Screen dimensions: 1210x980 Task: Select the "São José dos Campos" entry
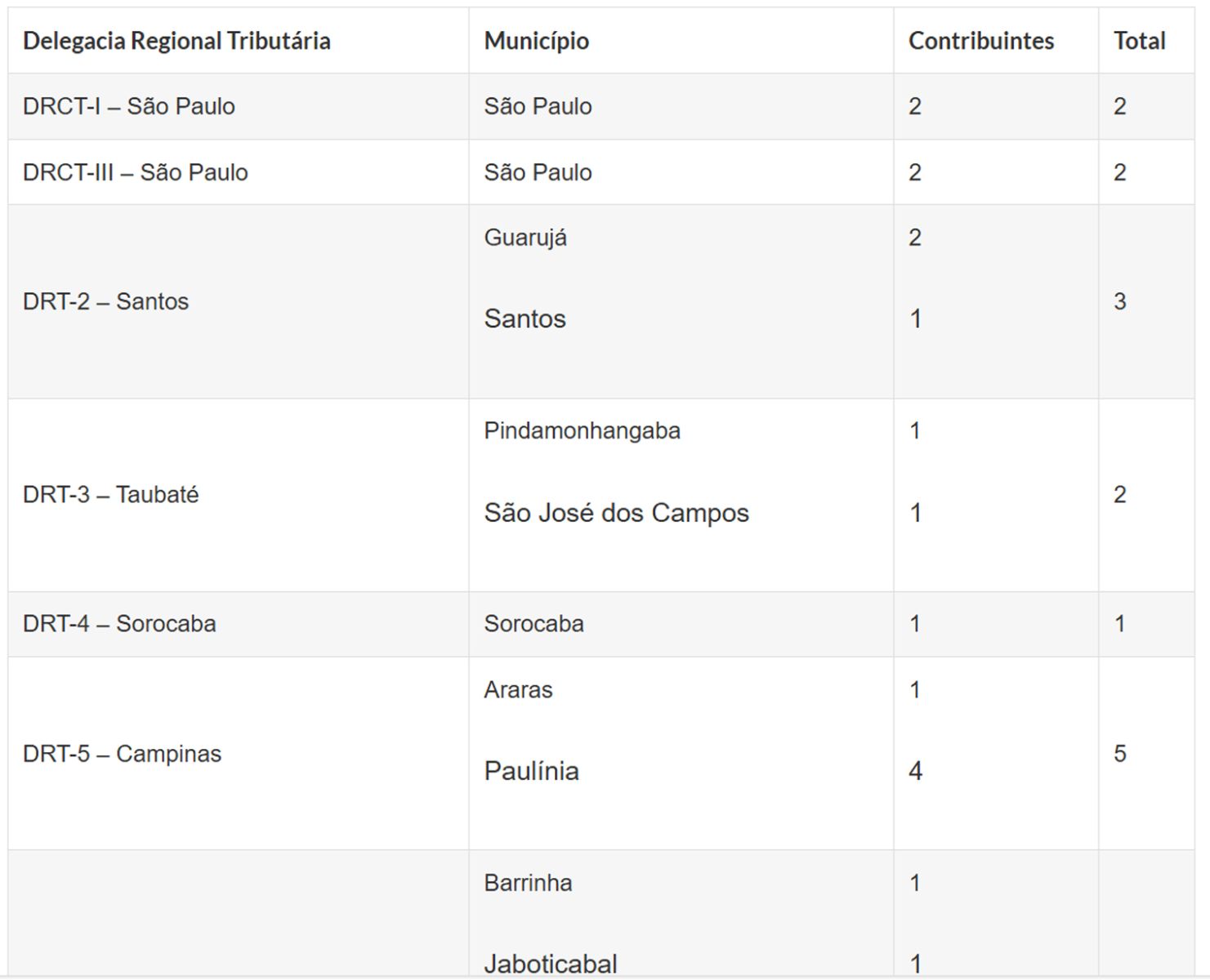[x=616, y=513]
